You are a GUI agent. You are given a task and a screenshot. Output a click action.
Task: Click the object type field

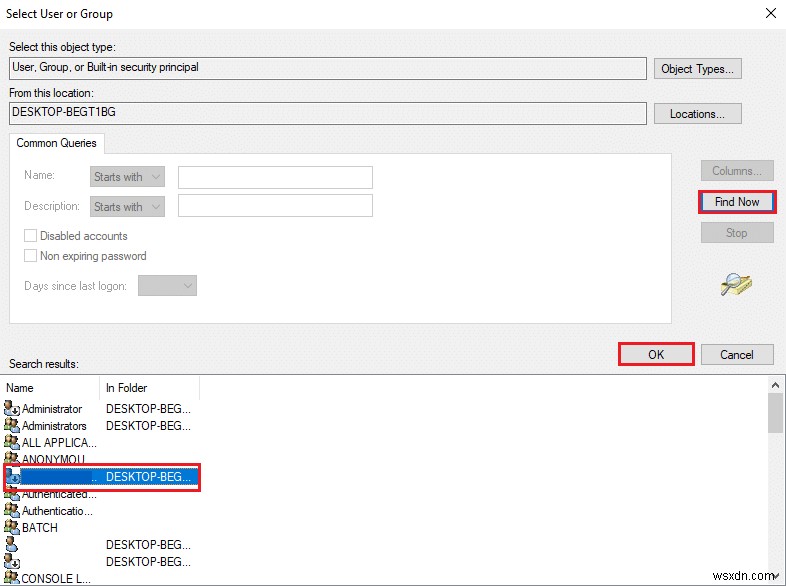pyautogui.click(x=328, y=68)
